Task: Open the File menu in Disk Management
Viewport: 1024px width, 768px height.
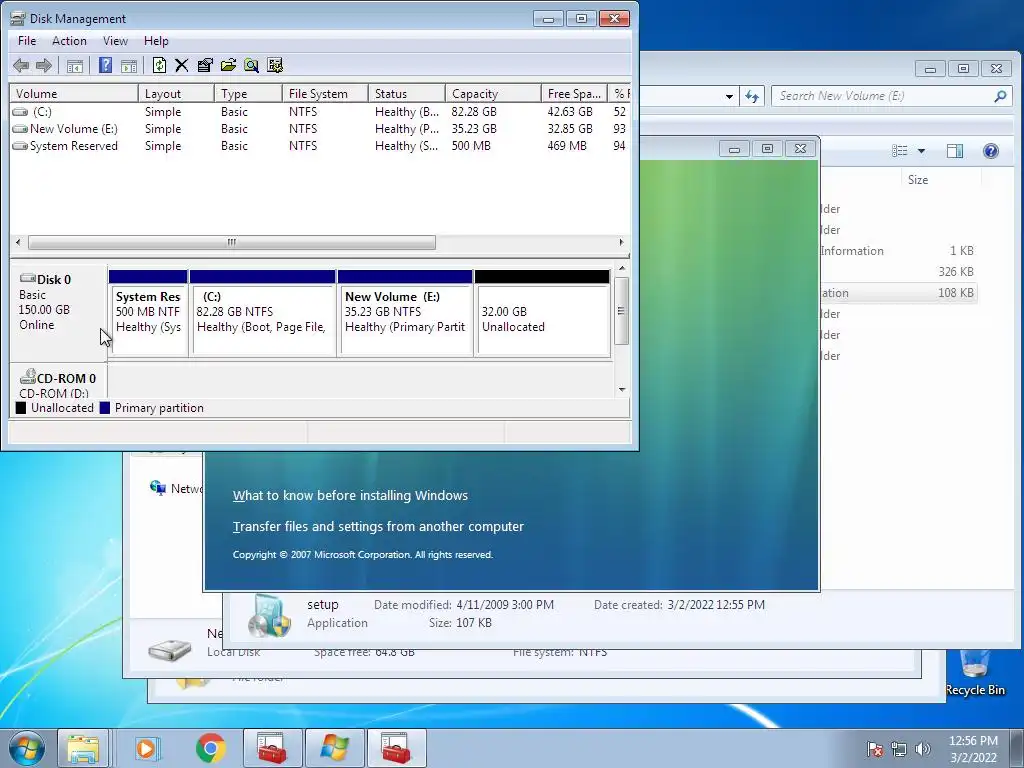Action: click(x=27, y=40)
